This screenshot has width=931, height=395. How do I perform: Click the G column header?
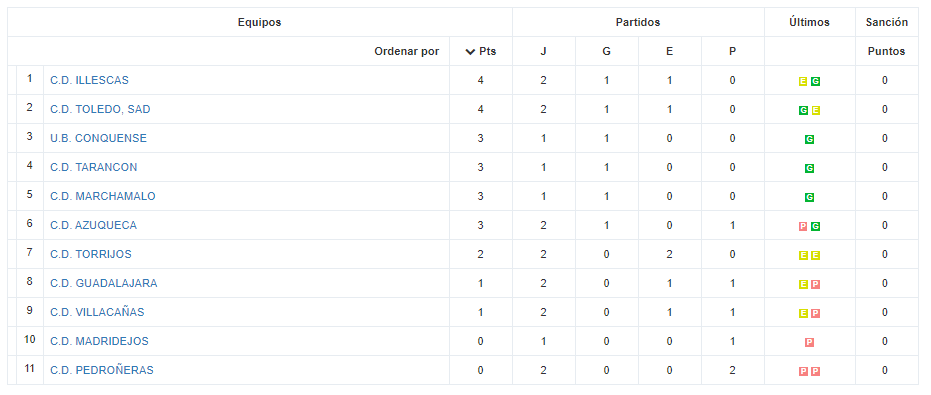pyautogui.click(x=606, y=51)
